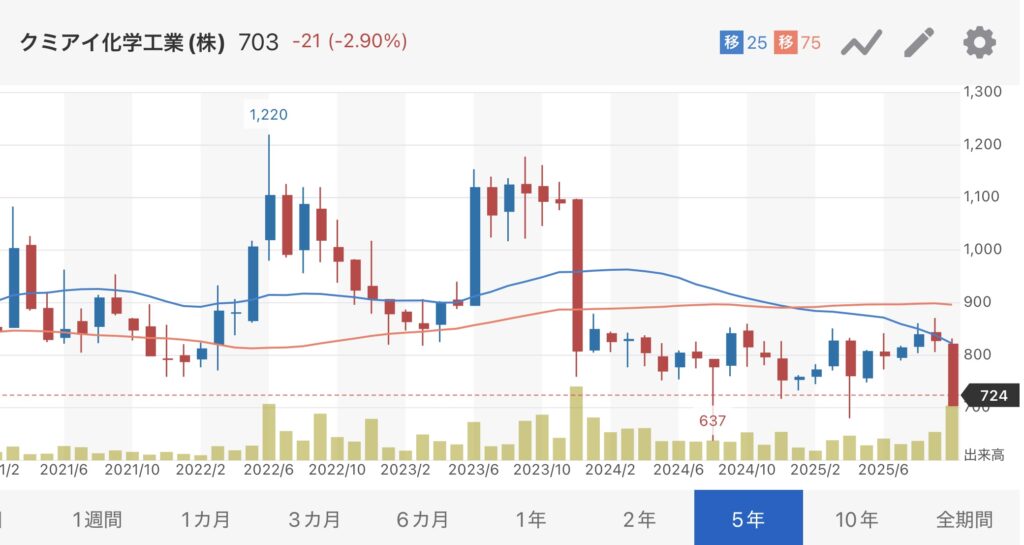Screen dimensions: 1024x545
Task: Change the range to 10年
Action: click(856, 519)
